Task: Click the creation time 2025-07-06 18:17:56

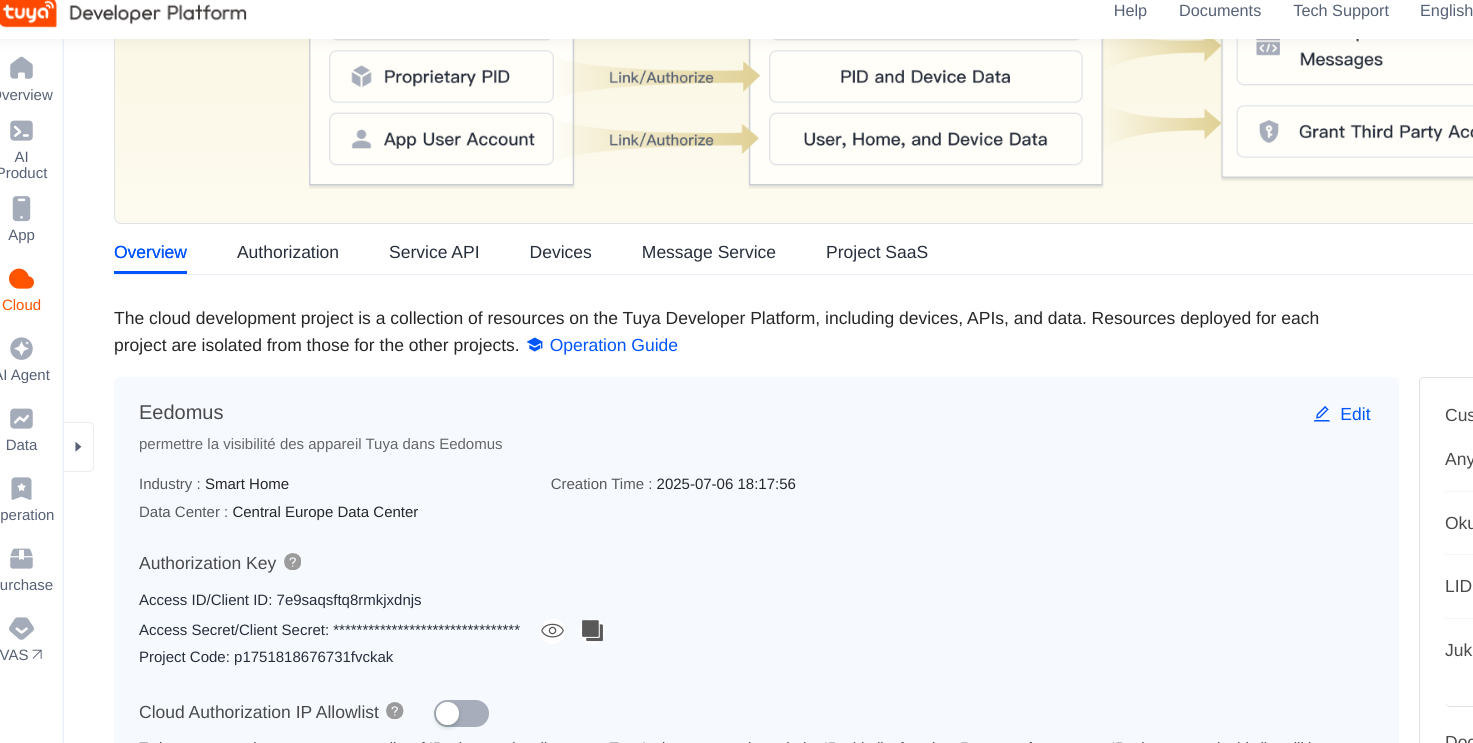Action: point(726,484)
